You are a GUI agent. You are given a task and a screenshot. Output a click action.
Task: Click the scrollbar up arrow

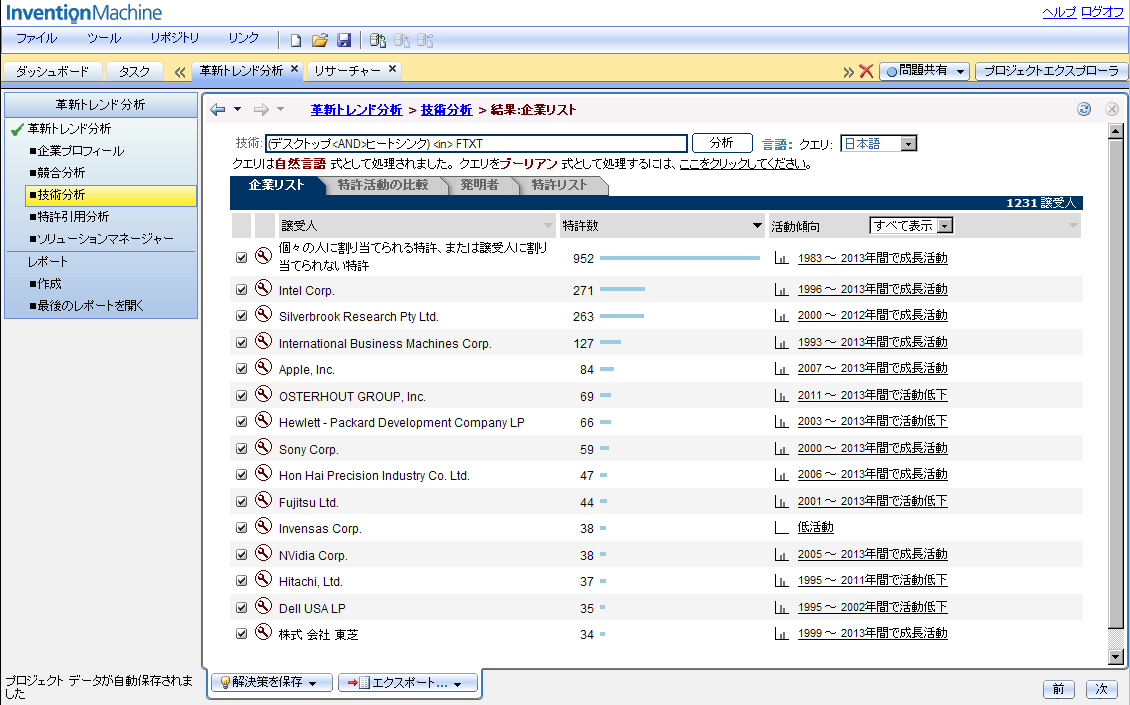(x=1116, y=130)
